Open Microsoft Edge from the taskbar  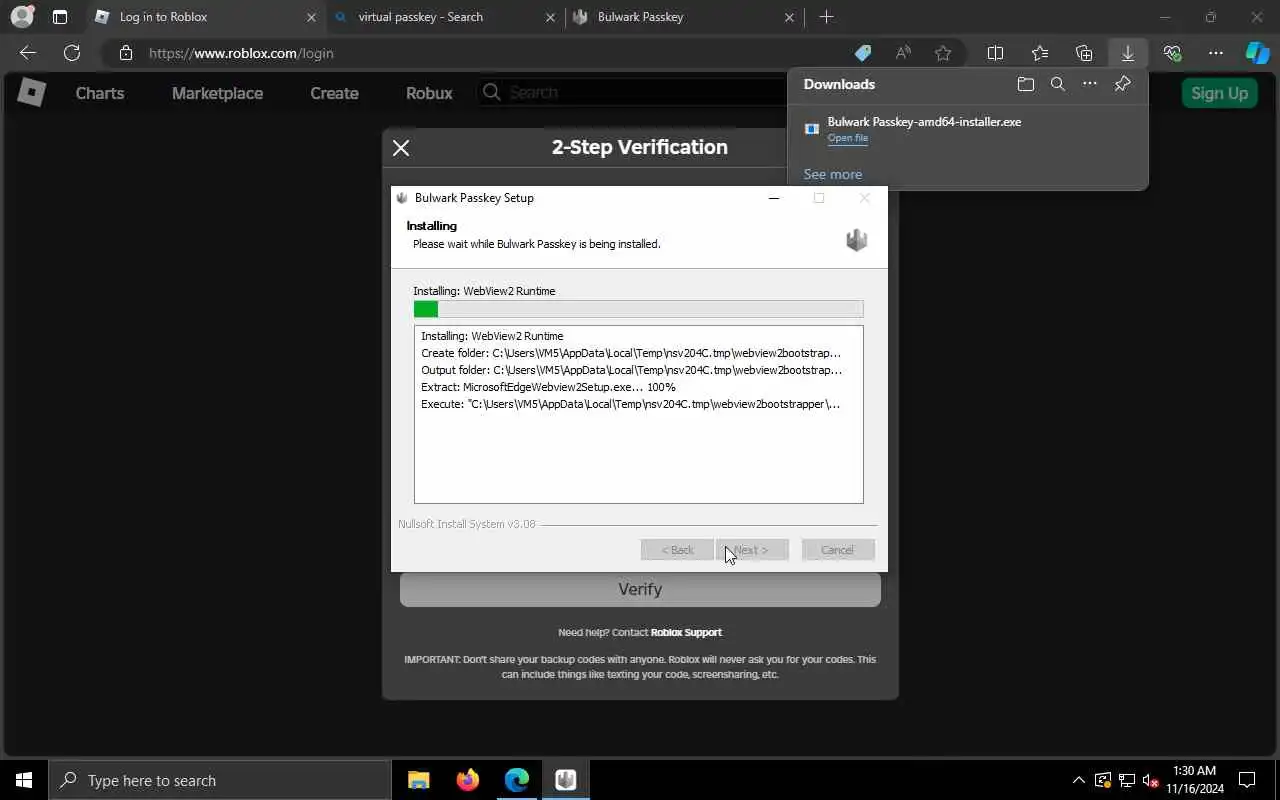pos(517,780)
